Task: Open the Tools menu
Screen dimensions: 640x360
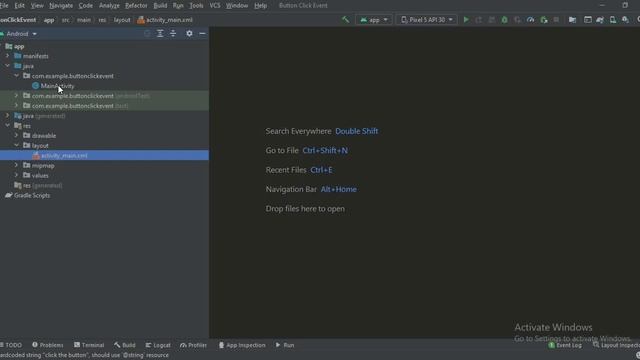Action: [196, 6]
